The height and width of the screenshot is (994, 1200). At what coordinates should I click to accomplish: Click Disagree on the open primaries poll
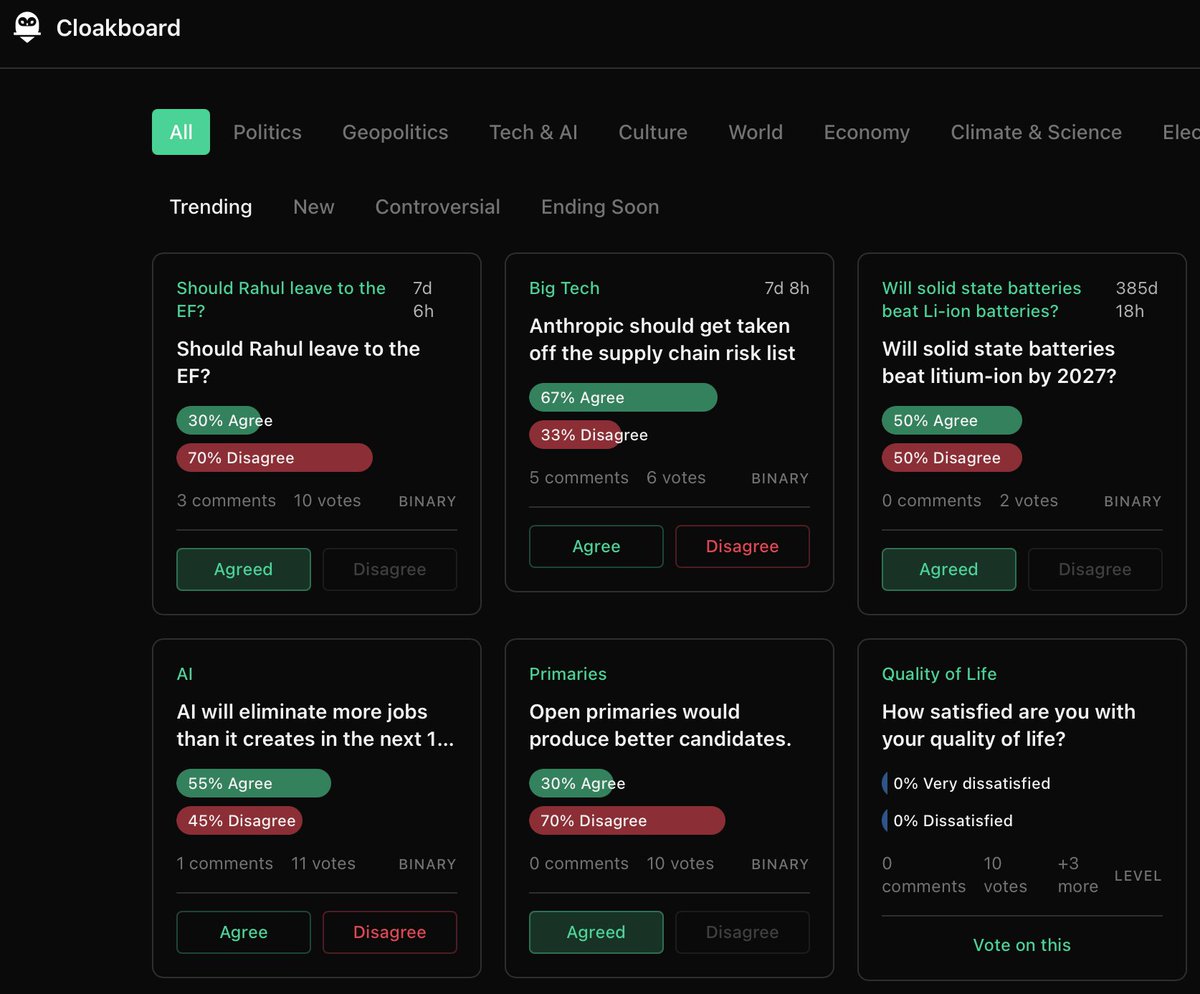742,932
